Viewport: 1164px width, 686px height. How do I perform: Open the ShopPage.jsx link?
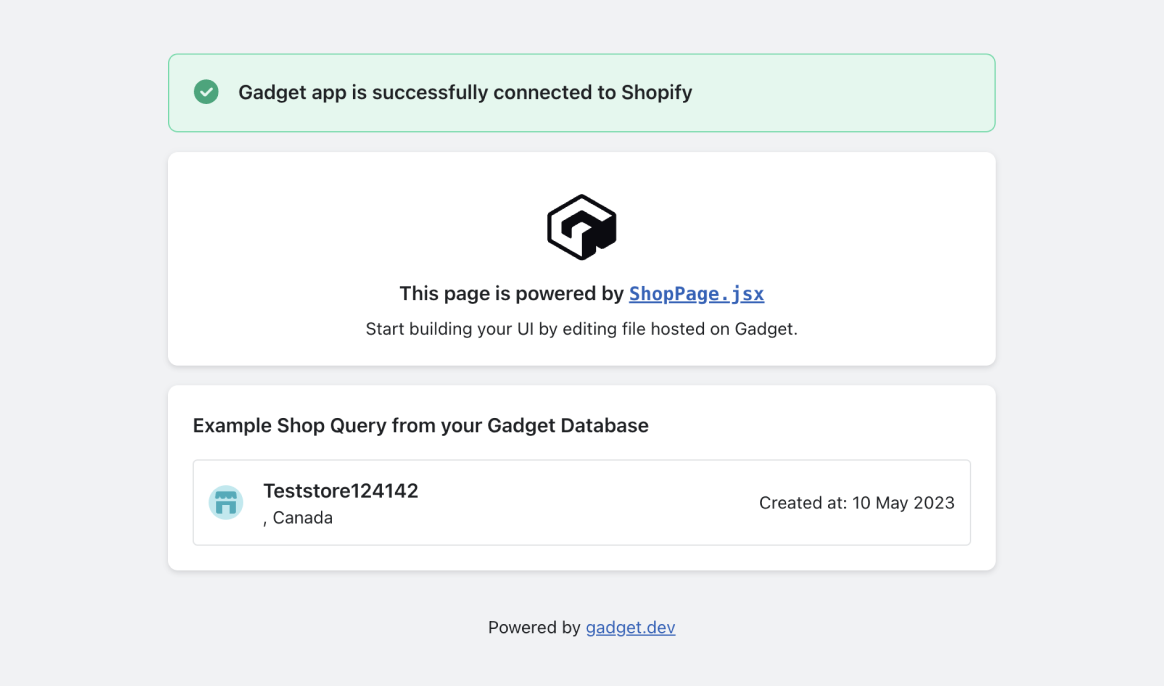pyautogui.click(x=696, y=294)
